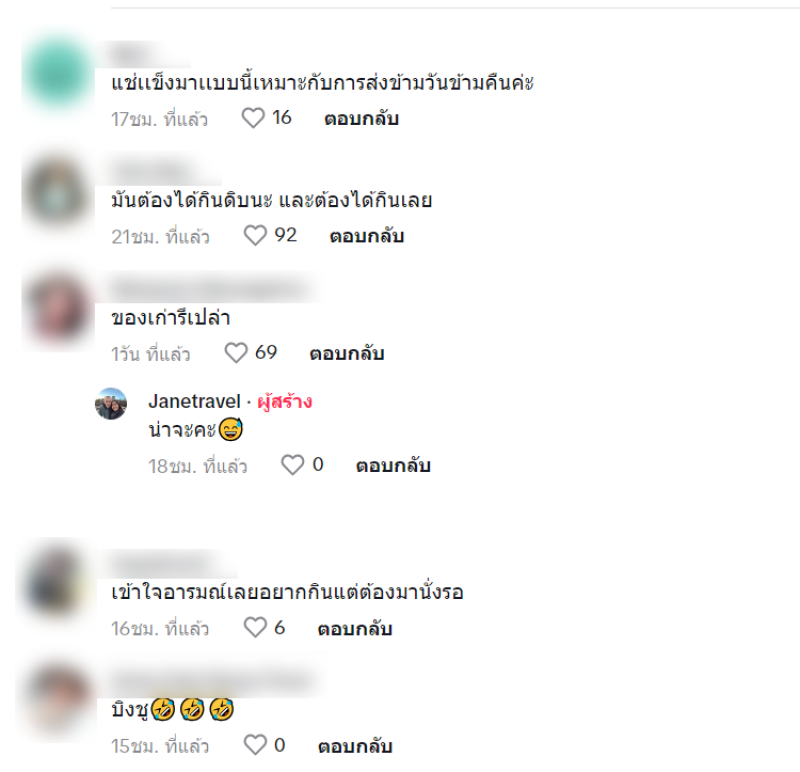Reply to the 1-day-old ของเก่ารึเปล่า comment
This screenshot has height=772, width=800.
tap(347, 353)
